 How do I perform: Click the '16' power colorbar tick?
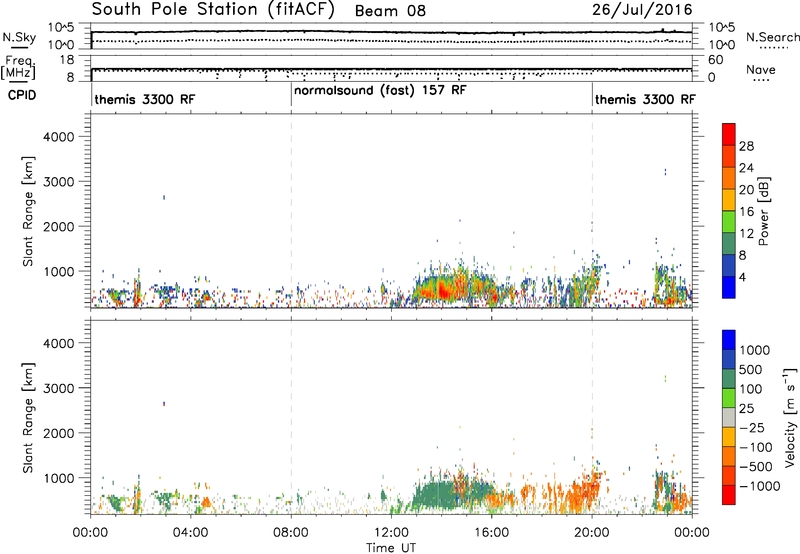[x=746, y=212]
